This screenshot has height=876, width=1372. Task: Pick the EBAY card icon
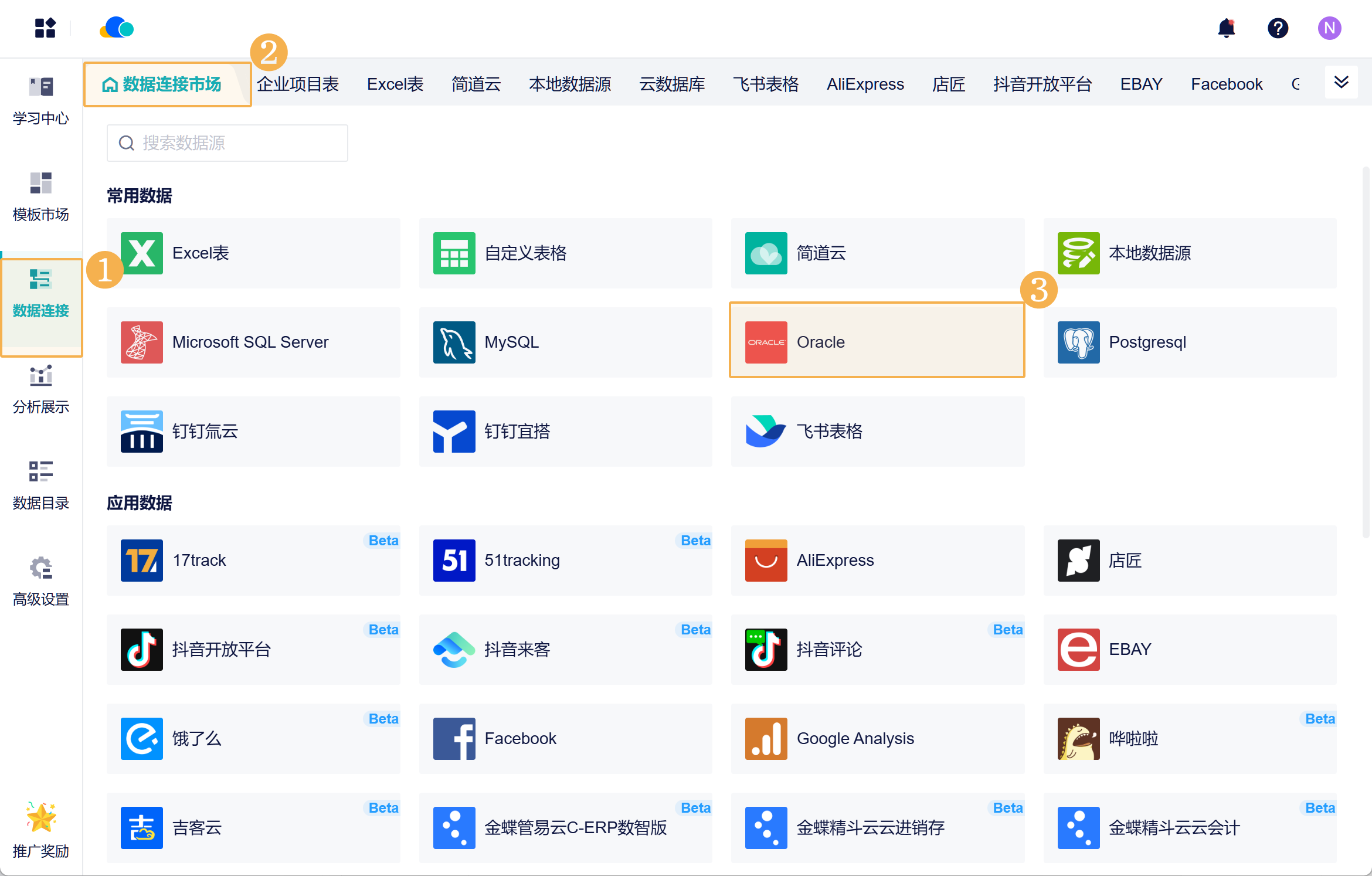pos(1079,650)
